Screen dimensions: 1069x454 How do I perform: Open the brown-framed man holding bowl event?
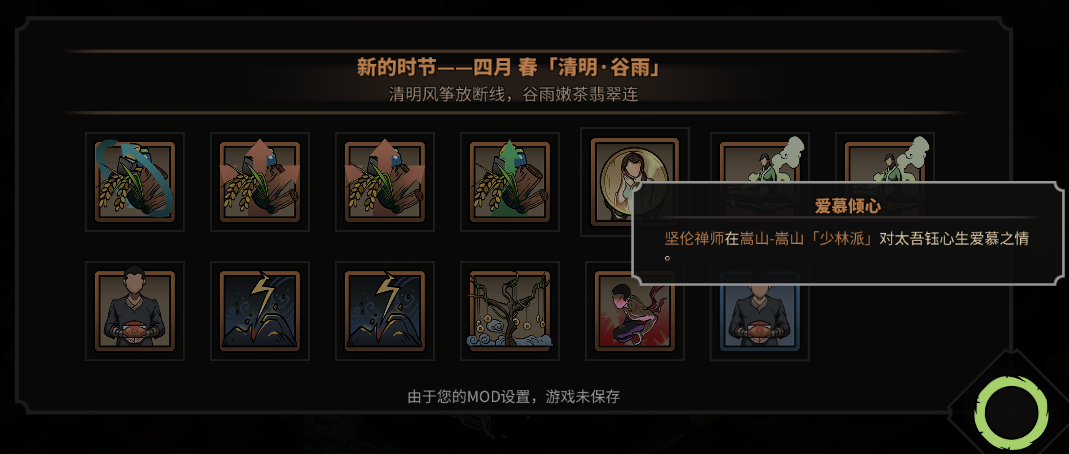pyautogui.click(x=135, y=311)
